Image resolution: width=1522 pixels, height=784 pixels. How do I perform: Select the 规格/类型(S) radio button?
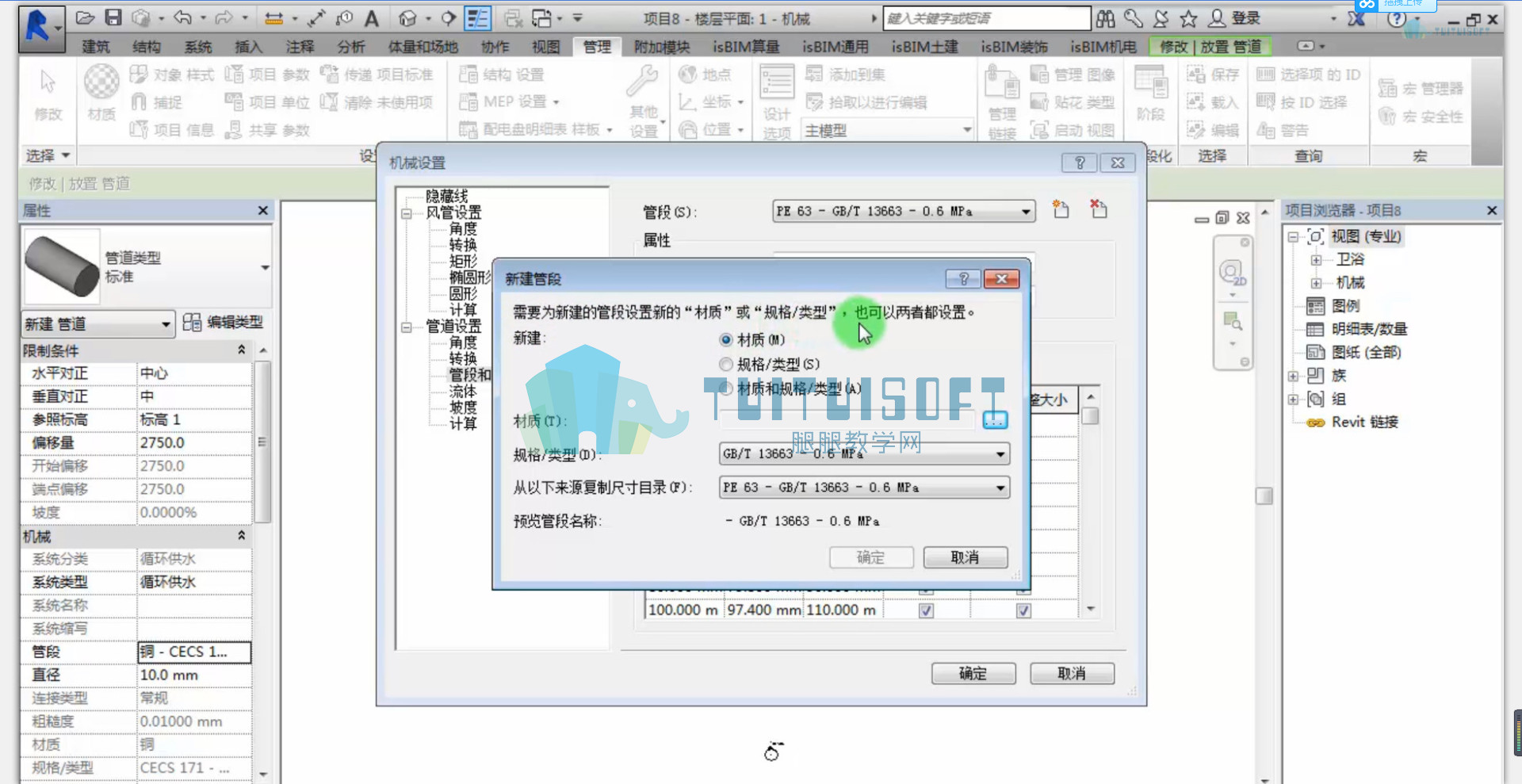click(x=726, y=365)
